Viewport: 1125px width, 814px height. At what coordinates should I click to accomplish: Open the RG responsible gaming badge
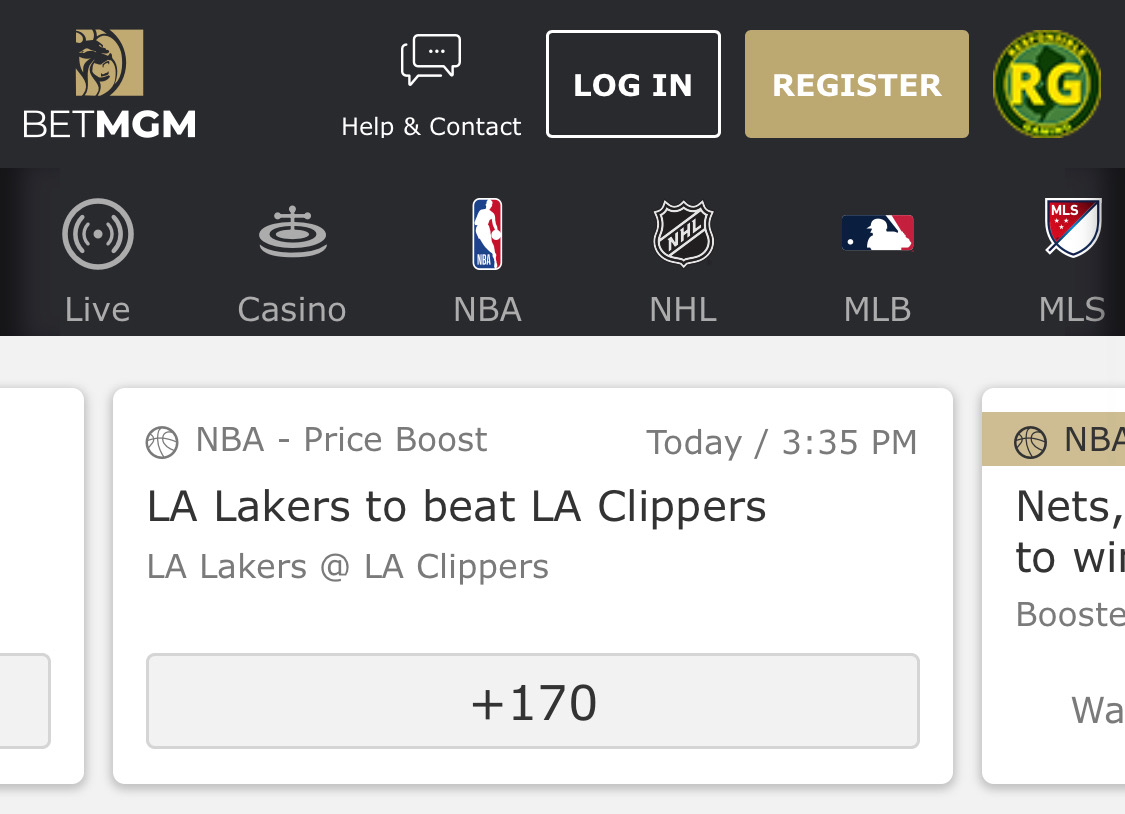click(1047, 84)
